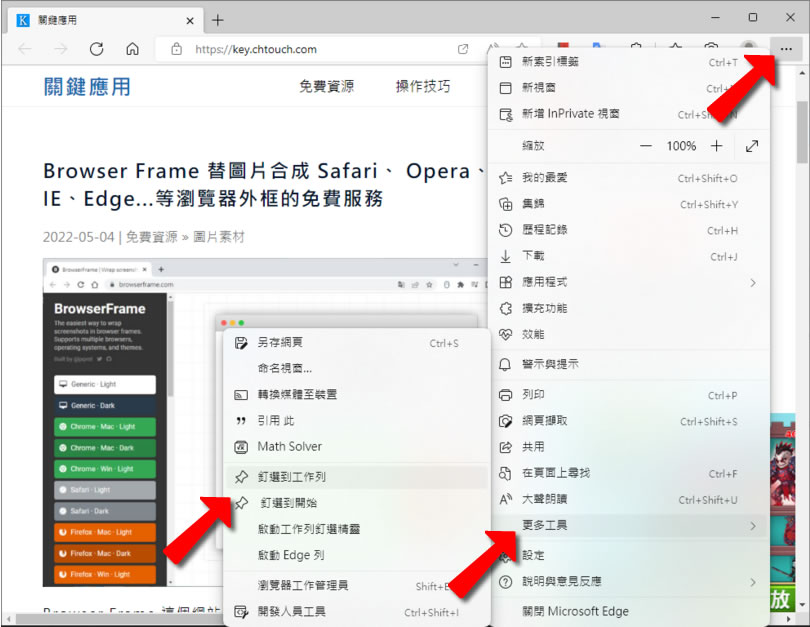Select 關閉 Microsoft Edge
The width and height of the screenshot is (810, 627).
point(628,612)
